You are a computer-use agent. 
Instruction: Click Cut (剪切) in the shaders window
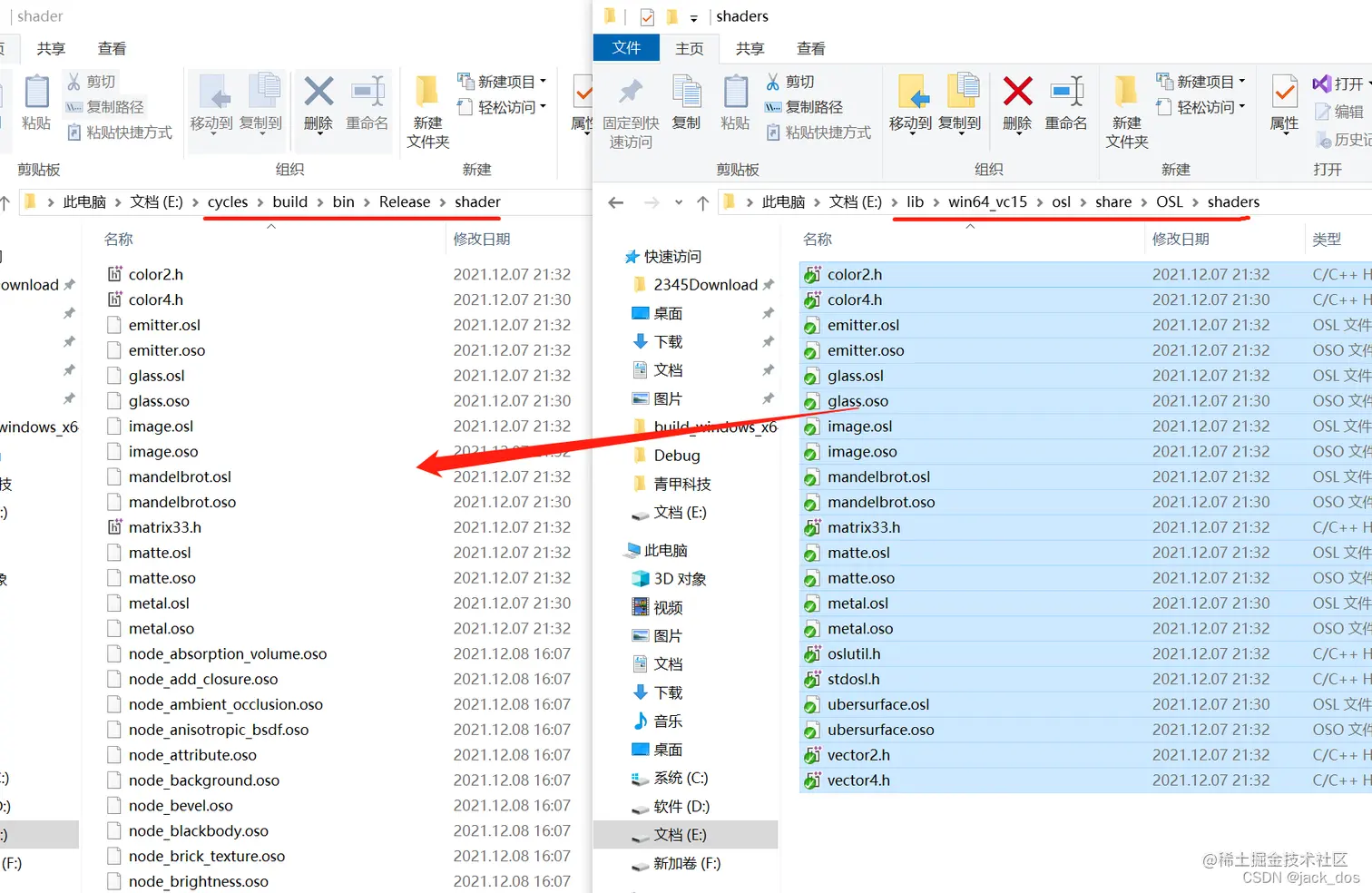(x=790, y=82)
